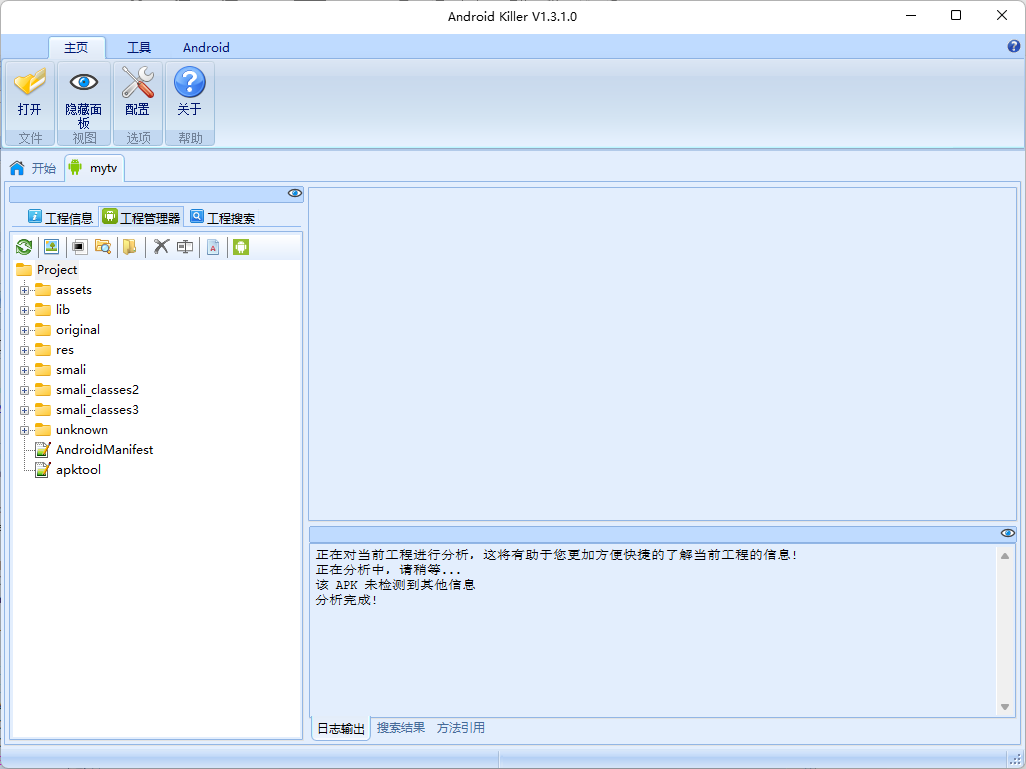Click the green refresh icon in project toolbar
Image resolution: width=1026 pixels, height=769 pixels.
24,247
